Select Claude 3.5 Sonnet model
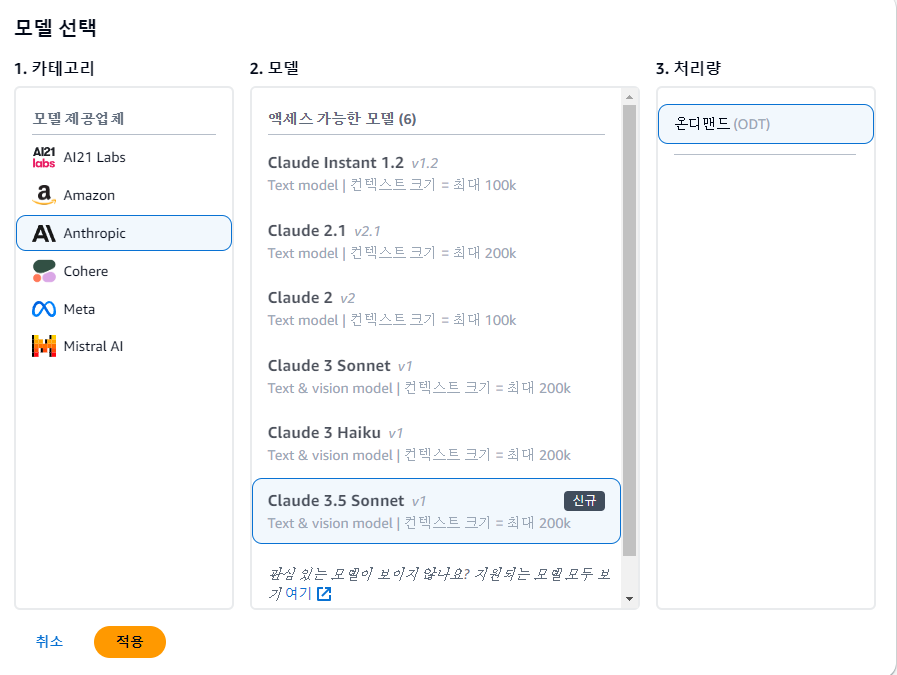 436,511
